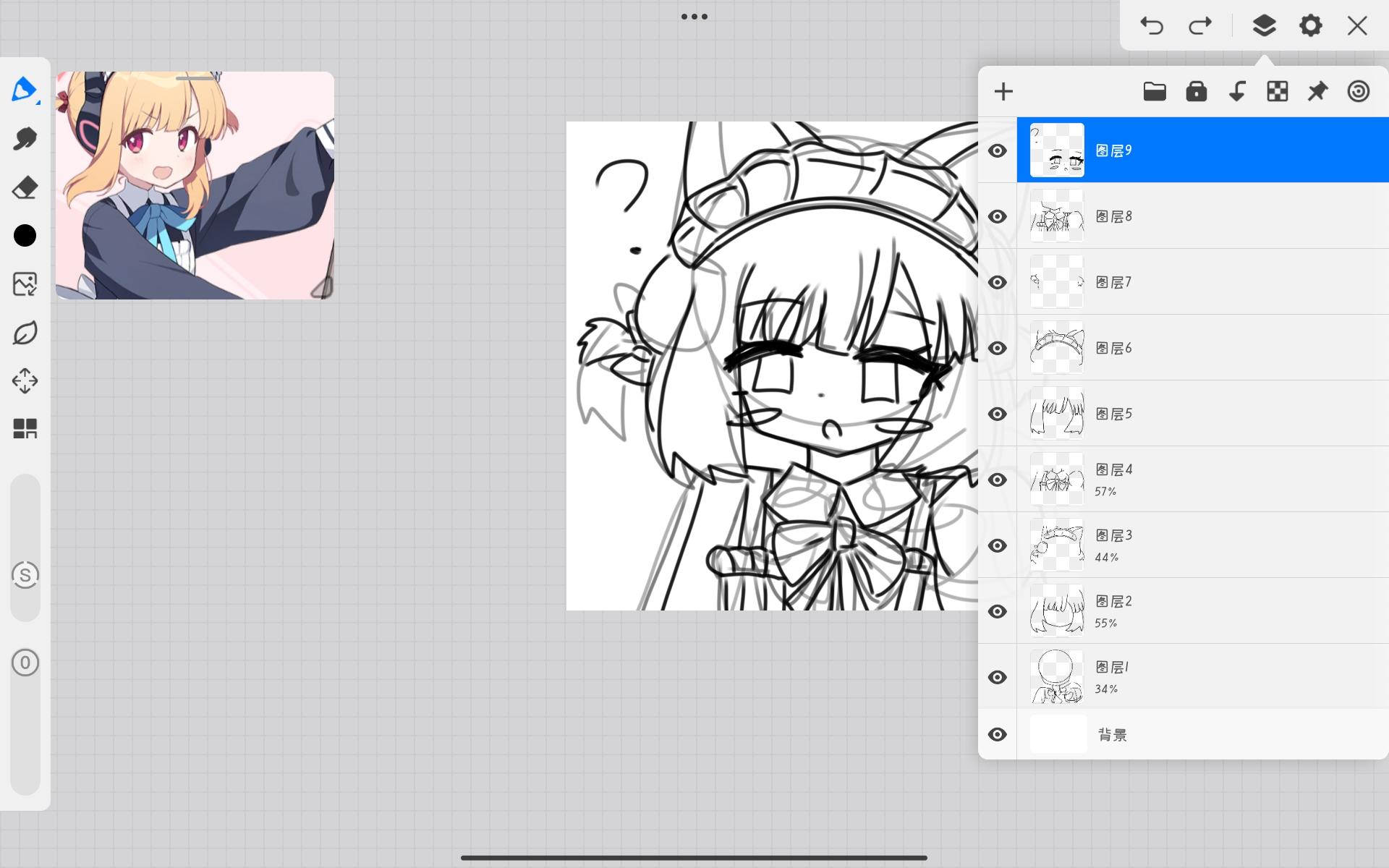
Task: Select the move transform tool
Action: pos(25,380)
